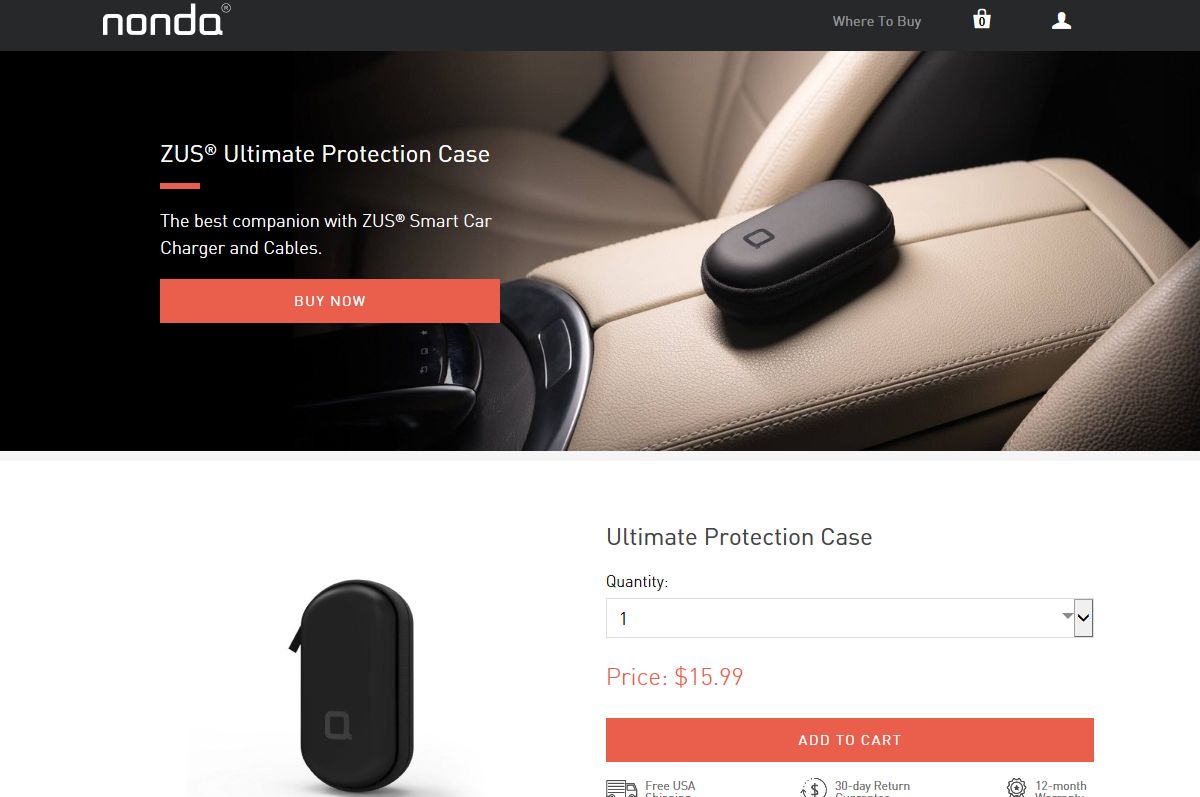Open the user account icon
Screen dimensions: 1200x797
1061,20
